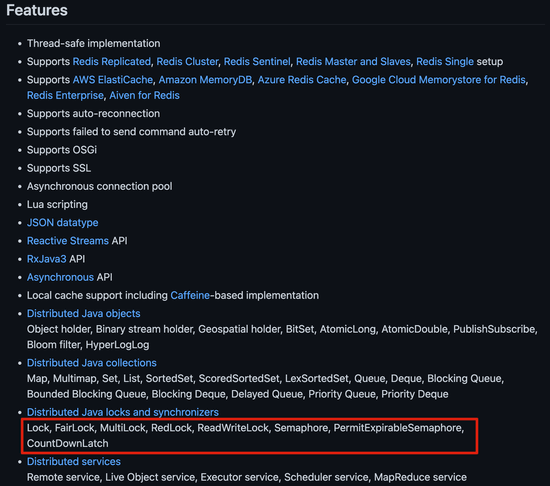Visit the Redis Single link
The image size is (550, 486).
coord(445,61)
